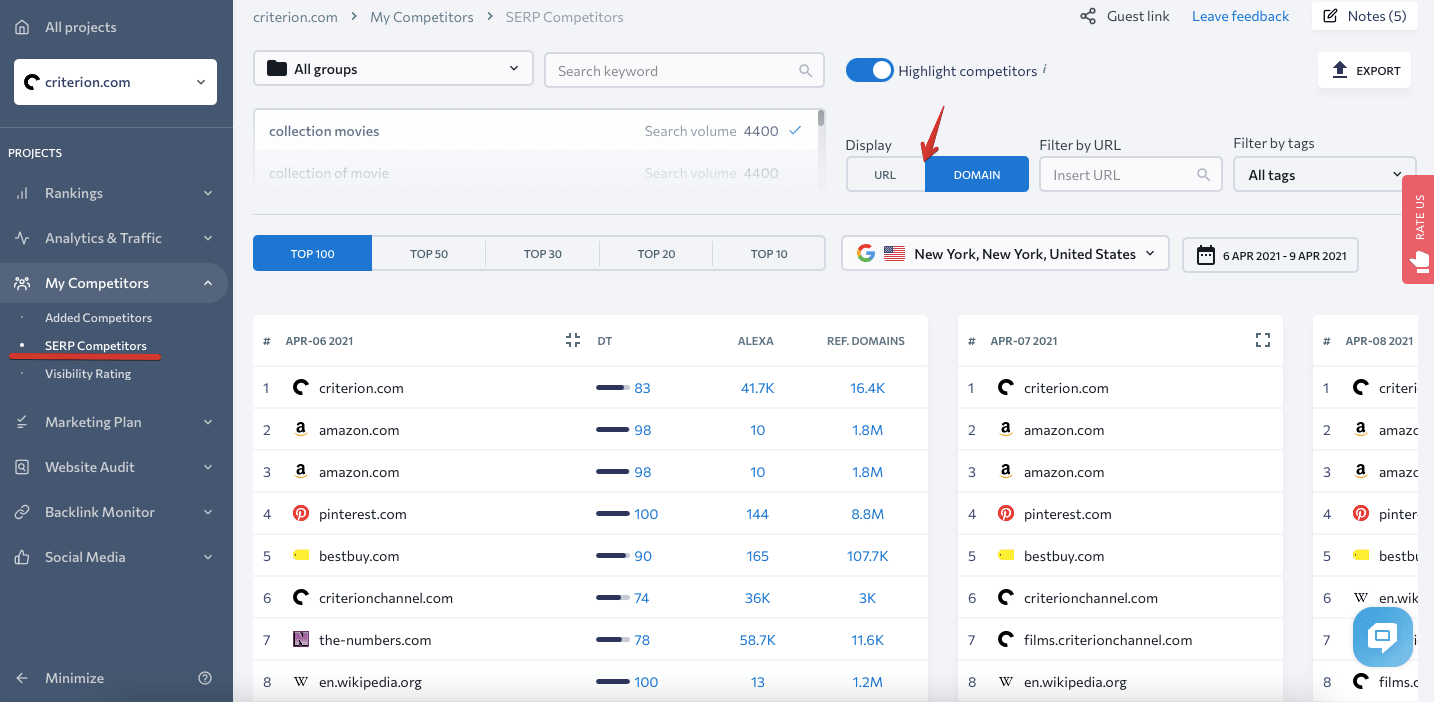Click the All projects home icon

[x=22, y=27]
